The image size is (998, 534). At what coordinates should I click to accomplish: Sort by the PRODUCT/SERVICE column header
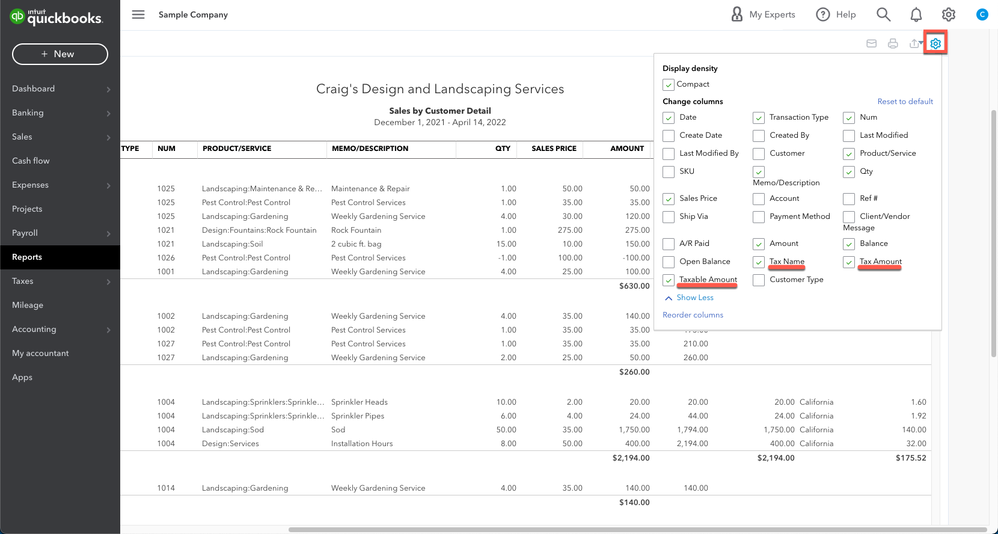click(x=237, y=148)
